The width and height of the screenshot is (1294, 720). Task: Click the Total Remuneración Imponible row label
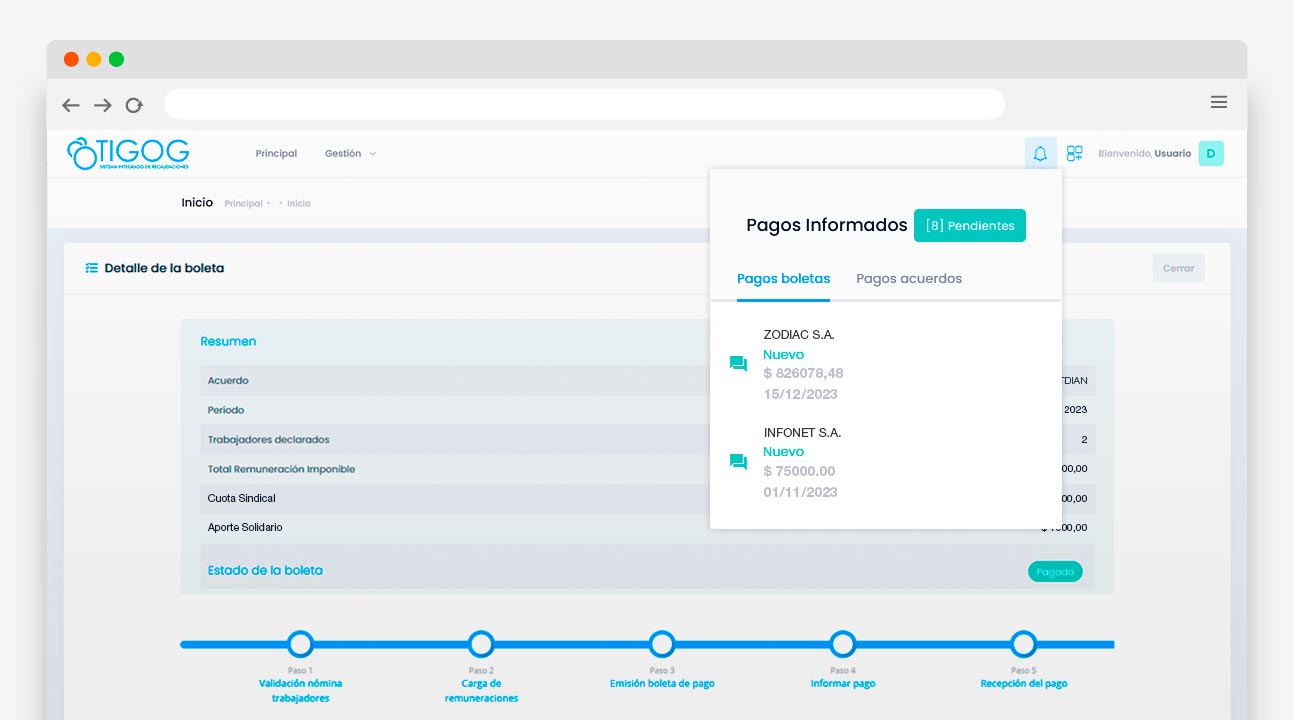click(281, 469)
